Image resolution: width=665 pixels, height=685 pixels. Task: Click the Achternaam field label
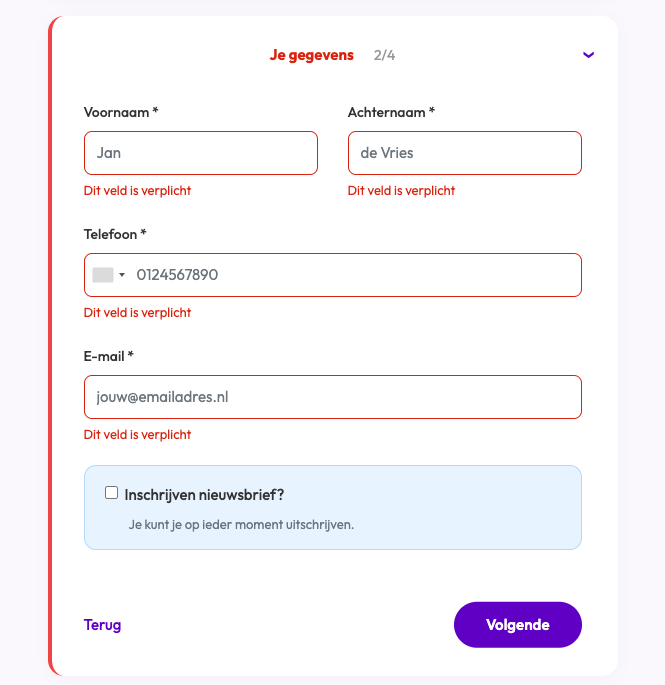[x=391, y=112]
